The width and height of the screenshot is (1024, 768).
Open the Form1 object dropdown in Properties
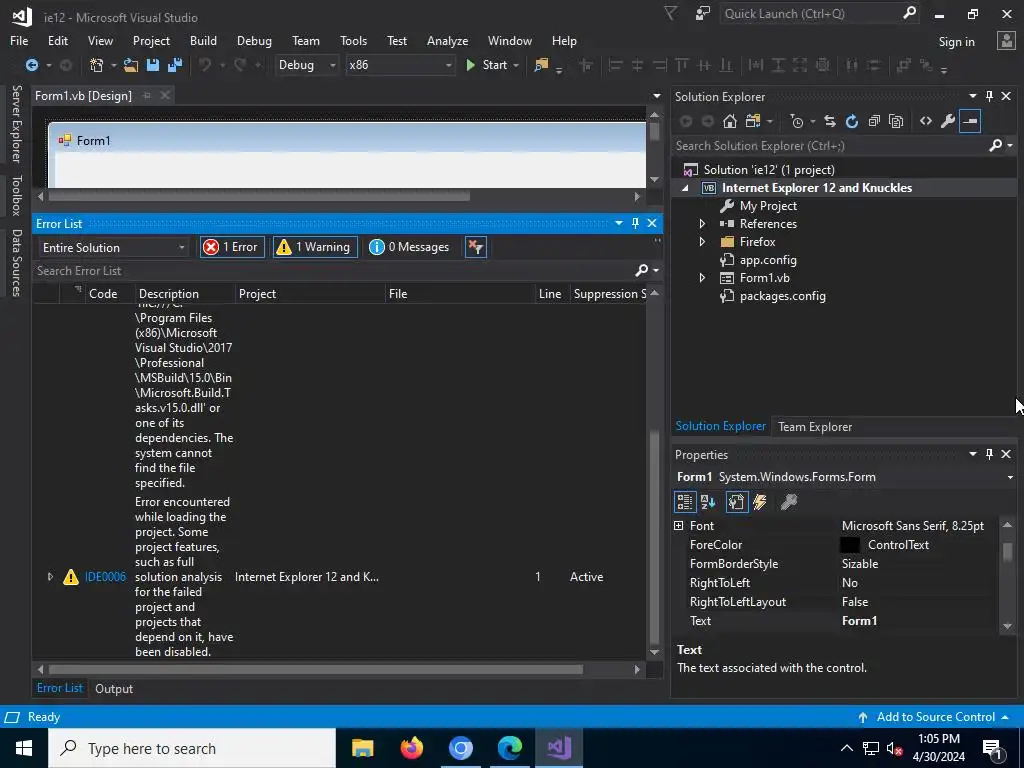[x=1010, y=477]
